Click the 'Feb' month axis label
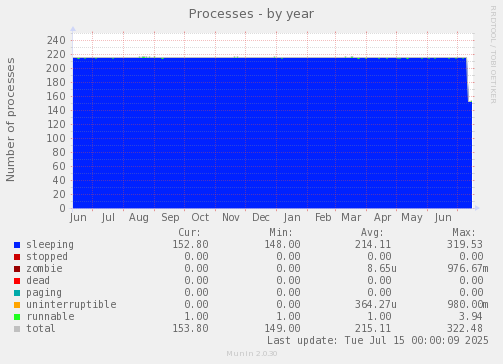This screenshot has height=364, width=503. tap(323, 218)
